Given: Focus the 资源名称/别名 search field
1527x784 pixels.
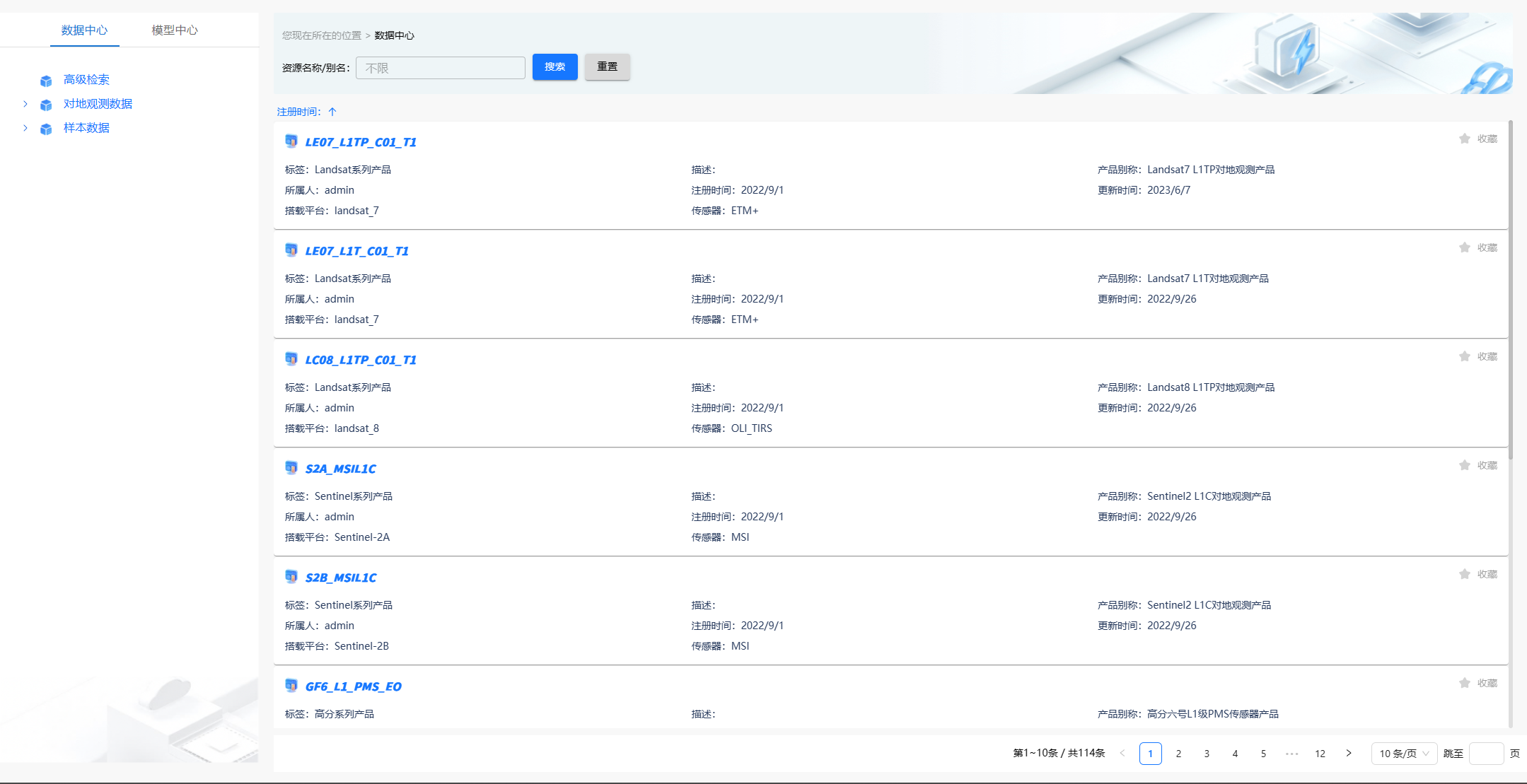Looking at the screenshot, I should (x=440, y=68).
